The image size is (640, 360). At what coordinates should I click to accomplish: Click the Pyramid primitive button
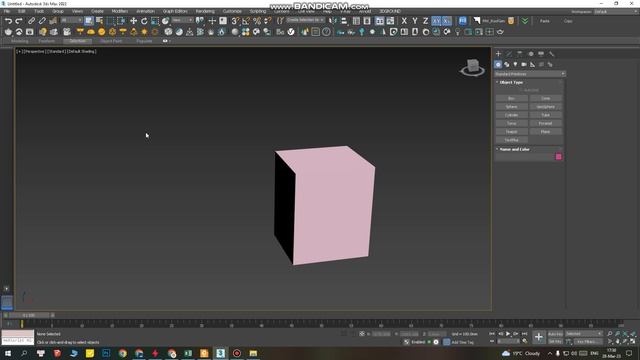[x=546, y=123]
